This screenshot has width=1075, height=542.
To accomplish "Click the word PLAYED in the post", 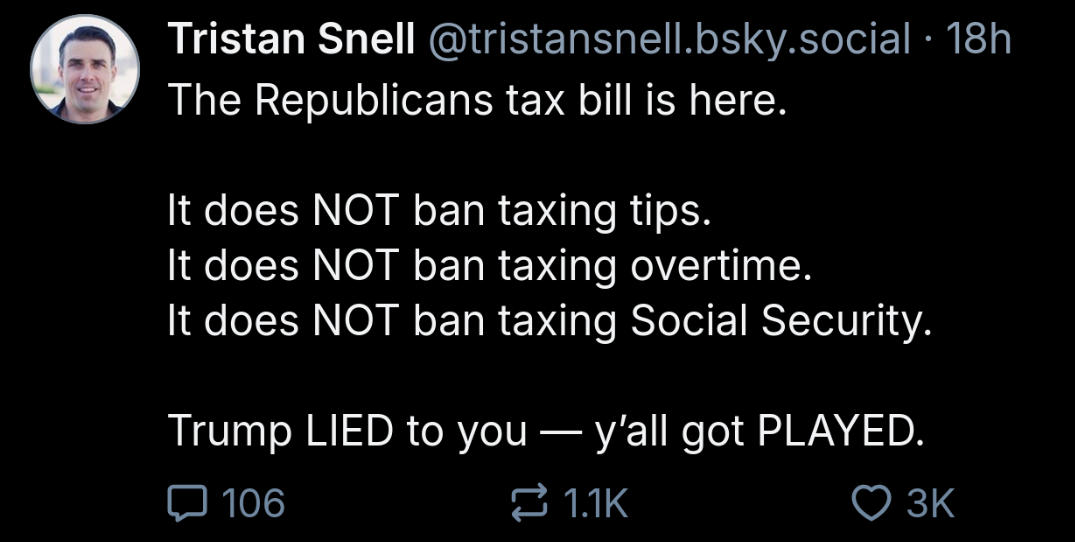I will coord(836,430).
